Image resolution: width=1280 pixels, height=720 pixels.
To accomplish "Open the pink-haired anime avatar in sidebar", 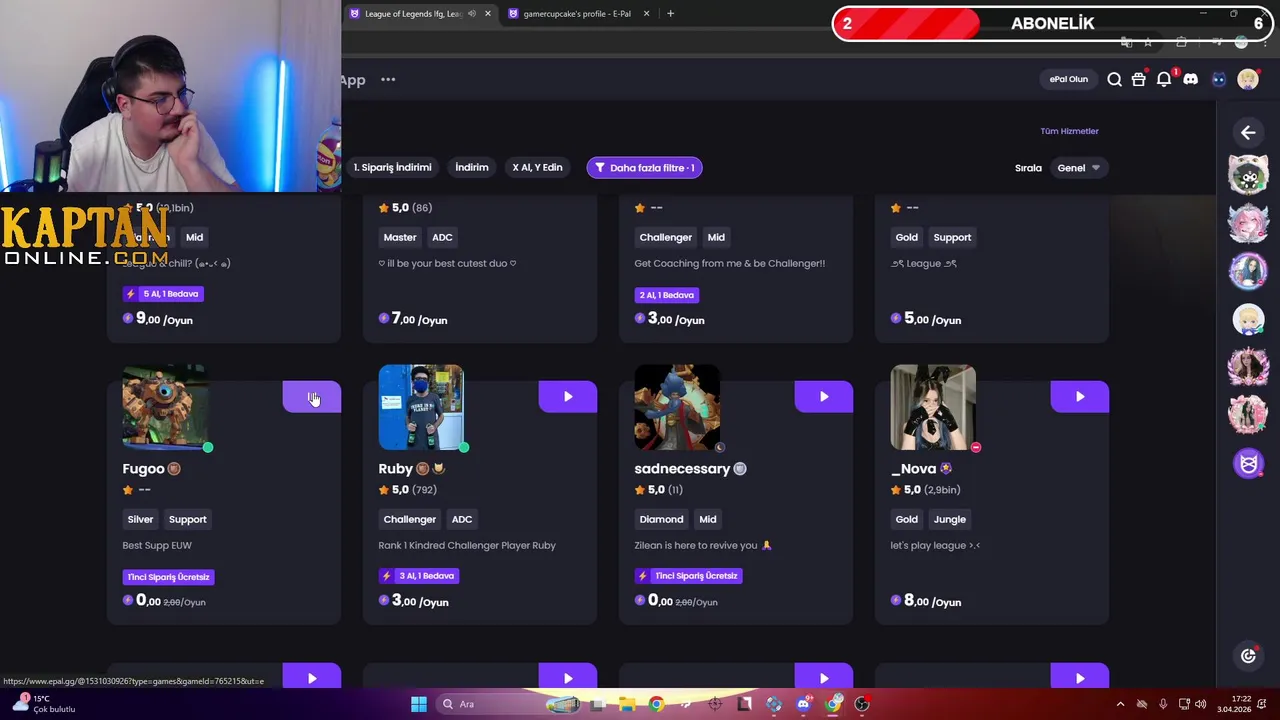I will (1248, 224).
